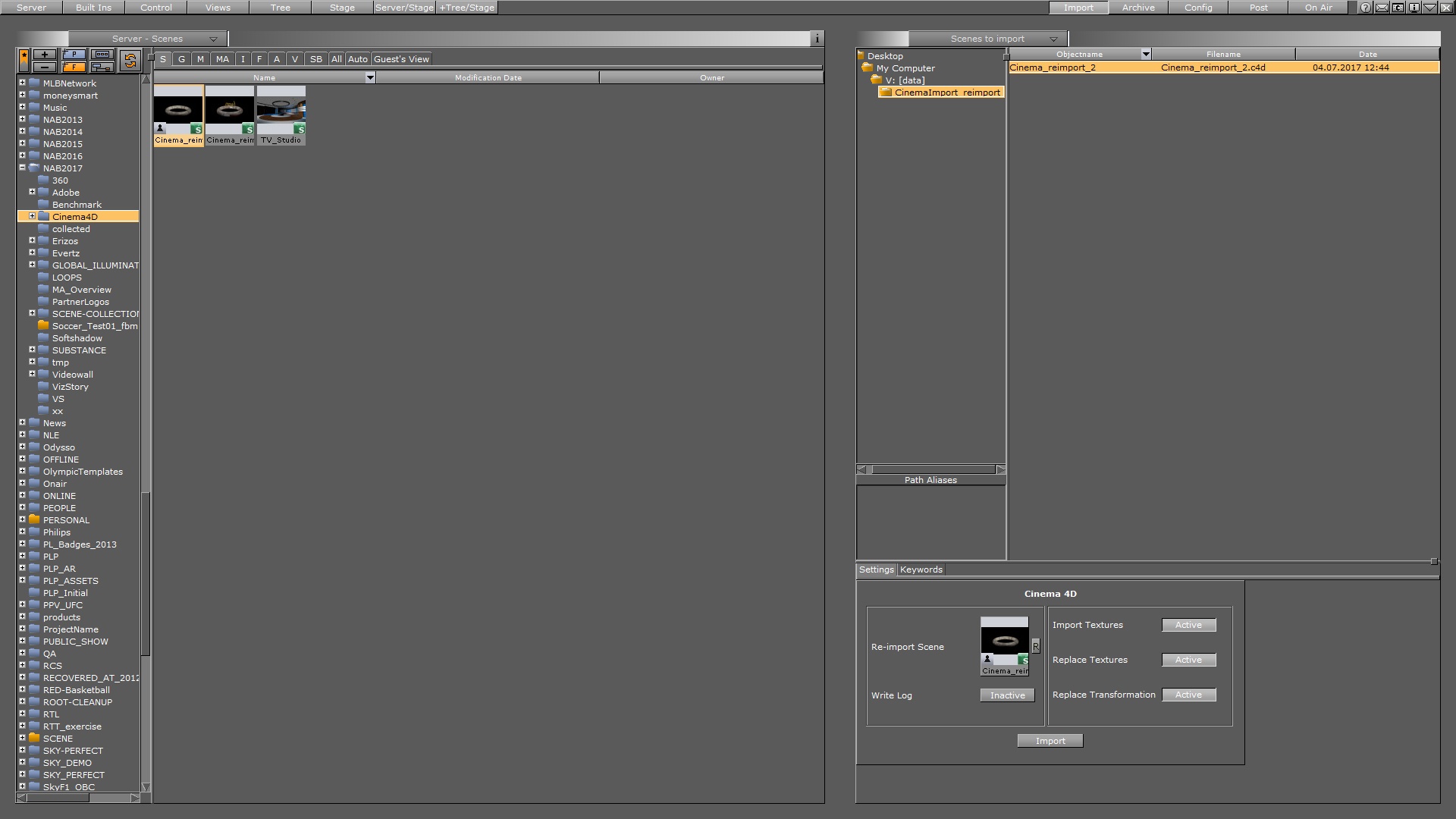Click the Server menu bar item
This screenshot has width=1456, height=819.
coord(29,7)
